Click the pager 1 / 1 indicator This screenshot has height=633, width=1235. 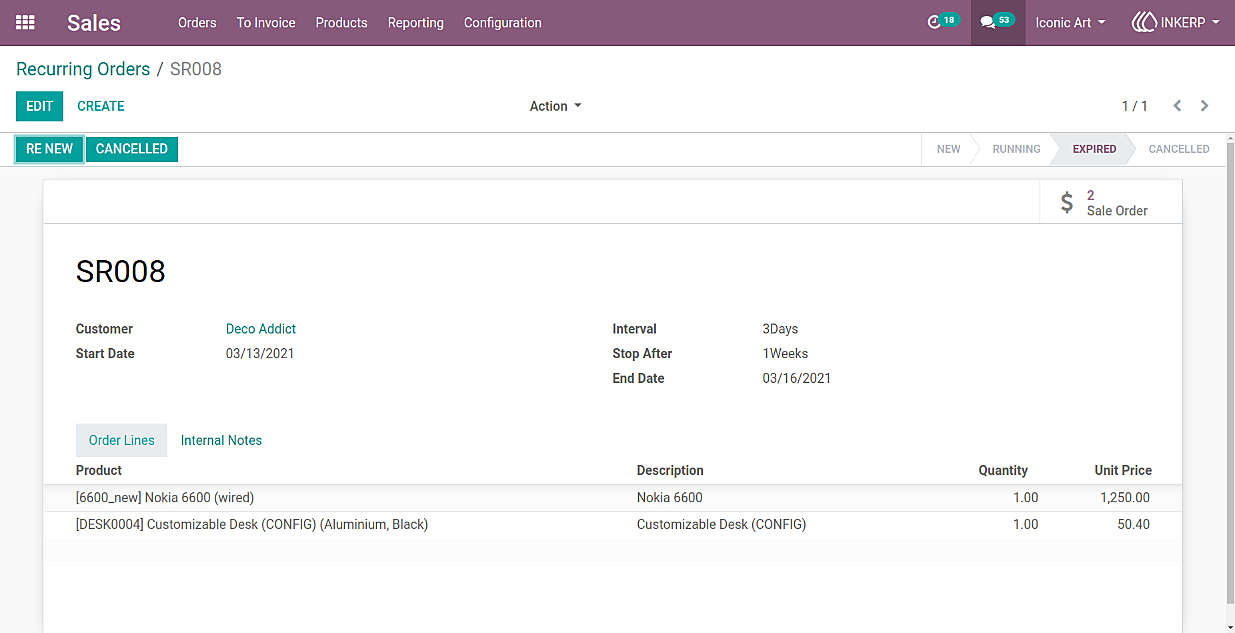1135,106
